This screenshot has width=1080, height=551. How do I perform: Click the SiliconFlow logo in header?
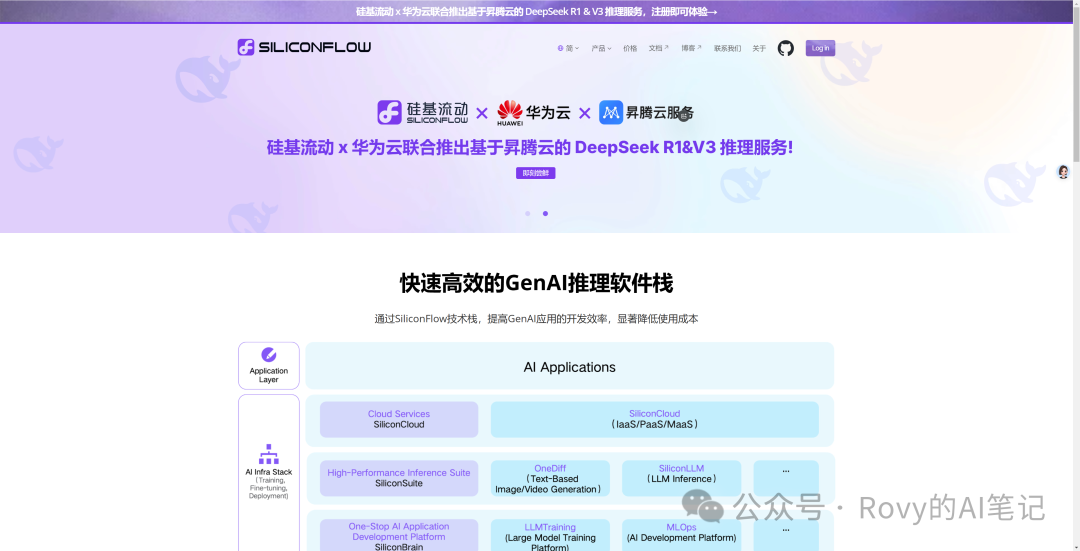(x=304, y=47)
